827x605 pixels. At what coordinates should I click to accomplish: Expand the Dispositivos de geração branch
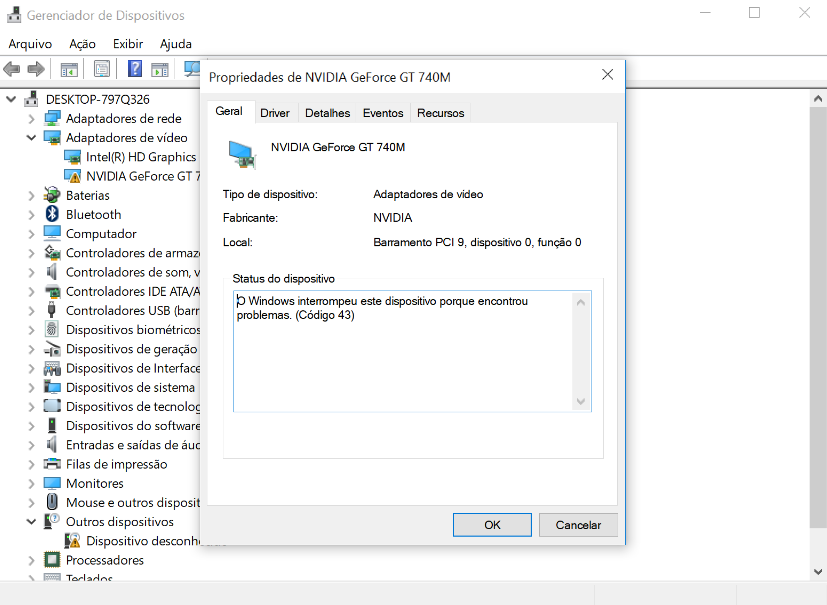[x=32, y=349]
